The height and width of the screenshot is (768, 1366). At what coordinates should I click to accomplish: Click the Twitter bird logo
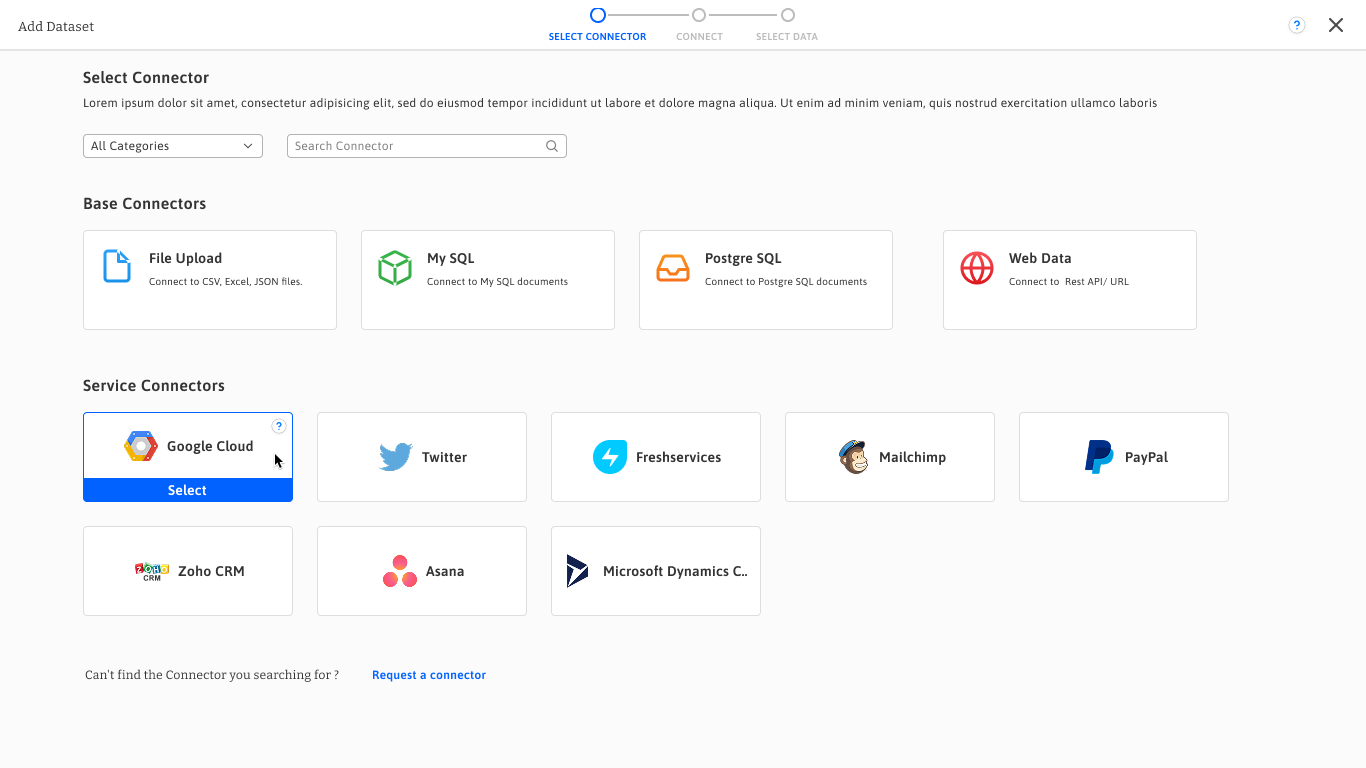pos(396,457)
